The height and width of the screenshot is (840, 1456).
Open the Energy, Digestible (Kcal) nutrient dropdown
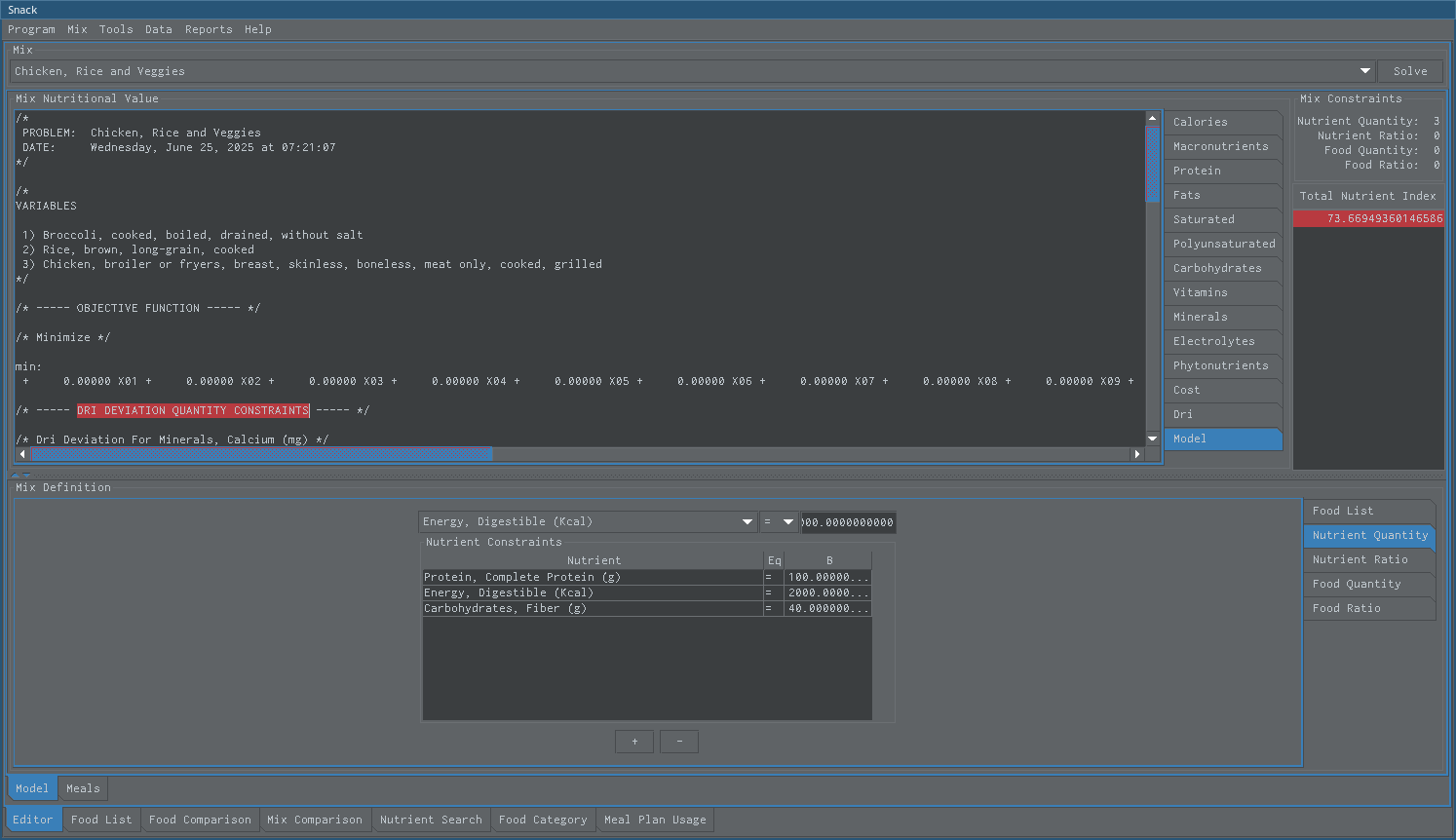(x=588, y=521)
